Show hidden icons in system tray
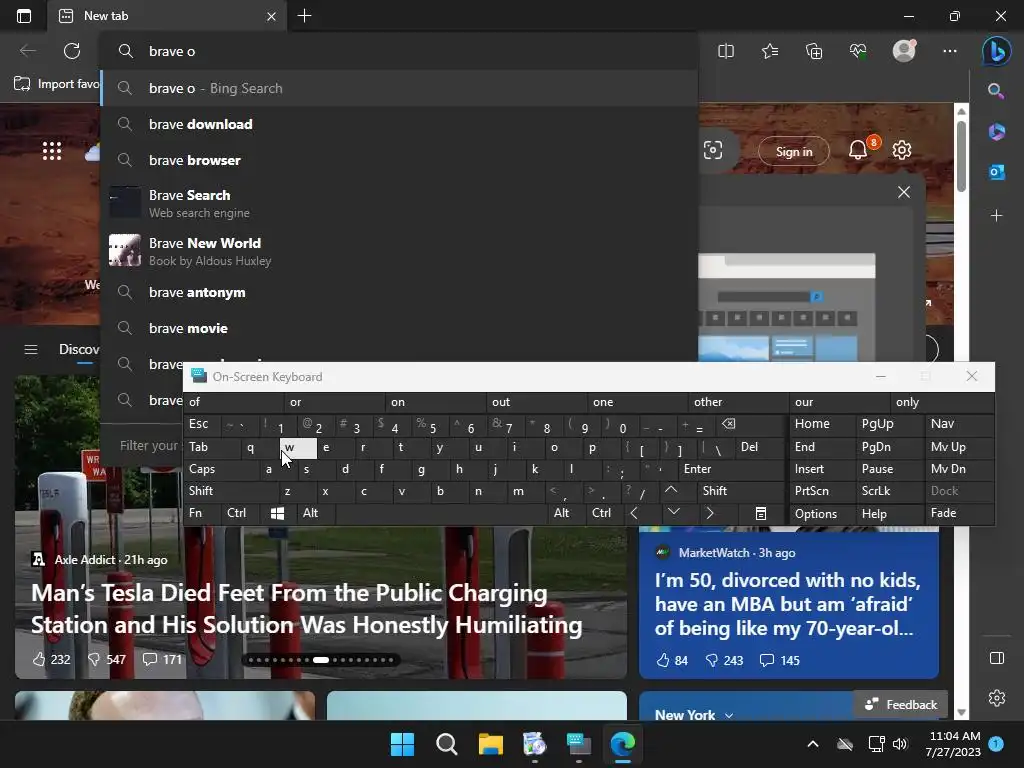This screenshot has width=1024, height=768. [x=813, y=744]
